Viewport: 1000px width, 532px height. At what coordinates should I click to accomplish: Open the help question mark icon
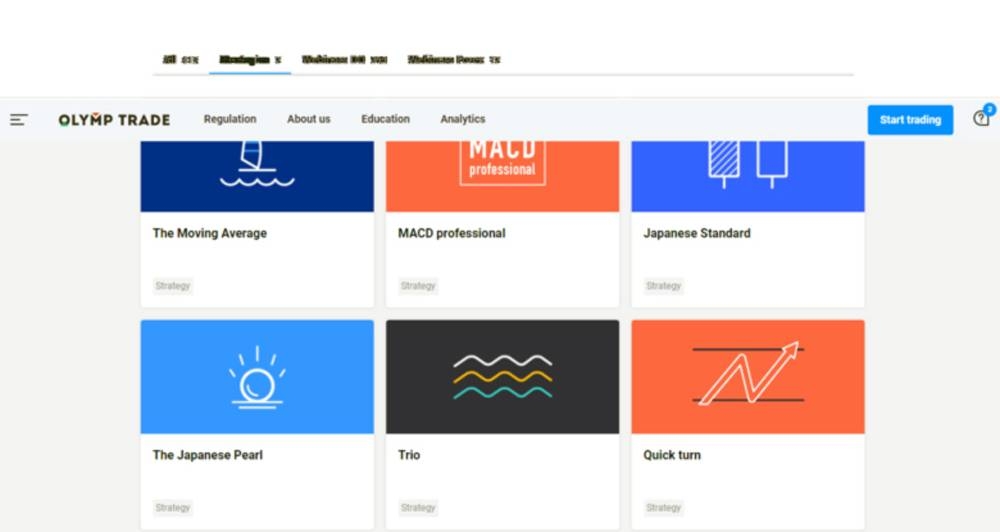point(981,119)
